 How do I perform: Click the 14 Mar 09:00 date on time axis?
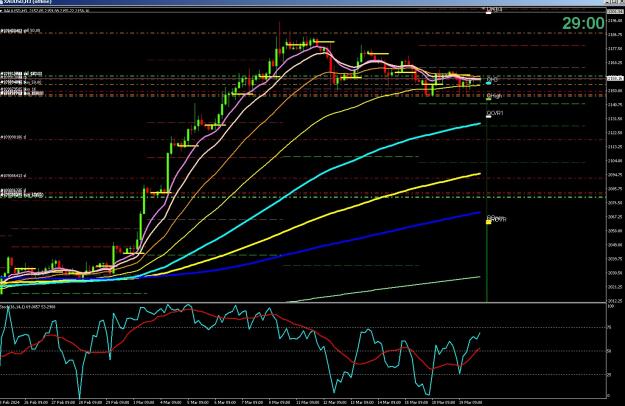[x=388, y=402]
